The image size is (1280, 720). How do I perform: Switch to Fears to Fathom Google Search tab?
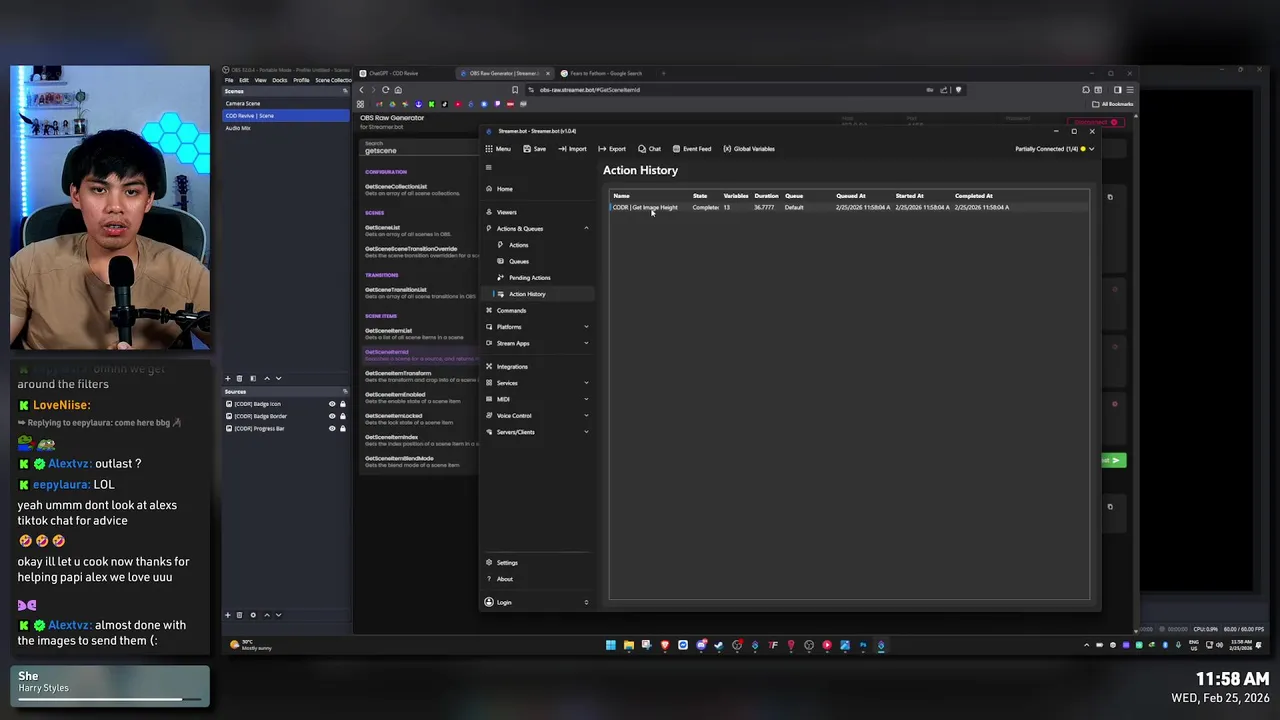tap(607, 73)
